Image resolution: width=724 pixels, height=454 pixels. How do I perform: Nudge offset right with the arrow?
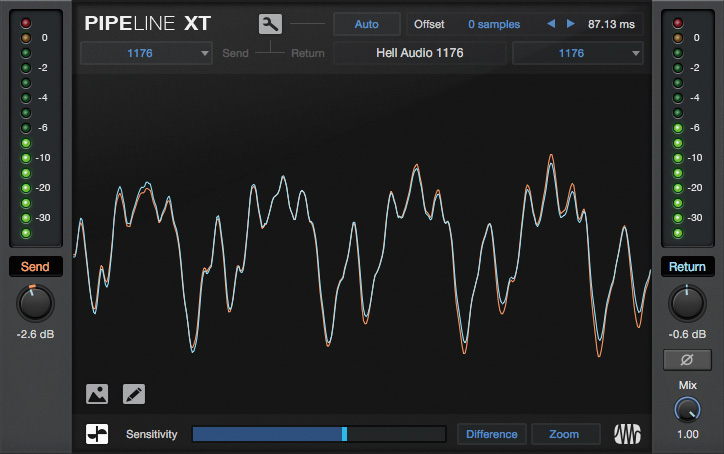pyautogui.click(x=571, y=24)
